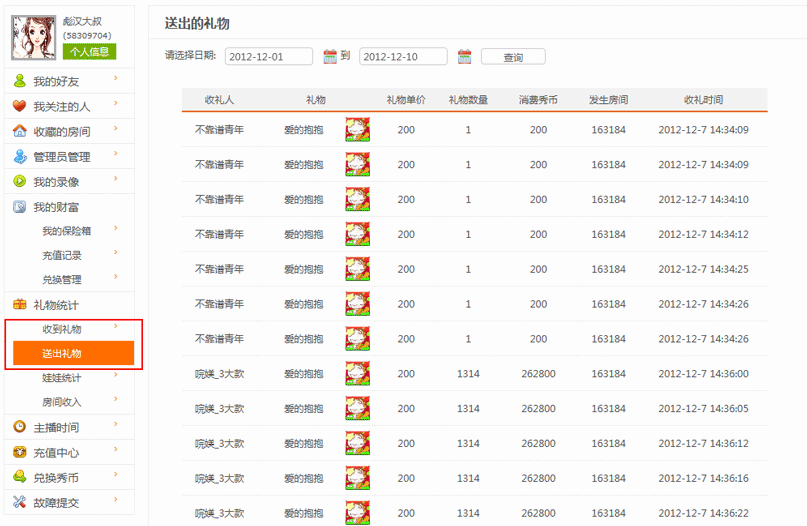Click the 我的好友 friends icon
This screenshot has height=526, width=807.
(x=19, y=81)
